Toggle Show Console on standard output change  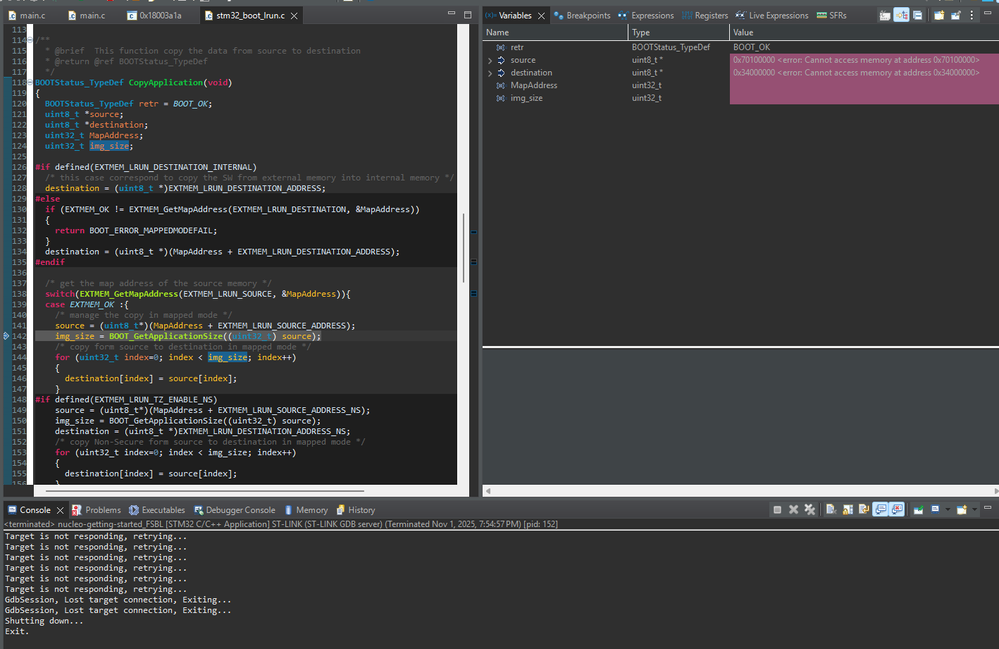(878, 510)
